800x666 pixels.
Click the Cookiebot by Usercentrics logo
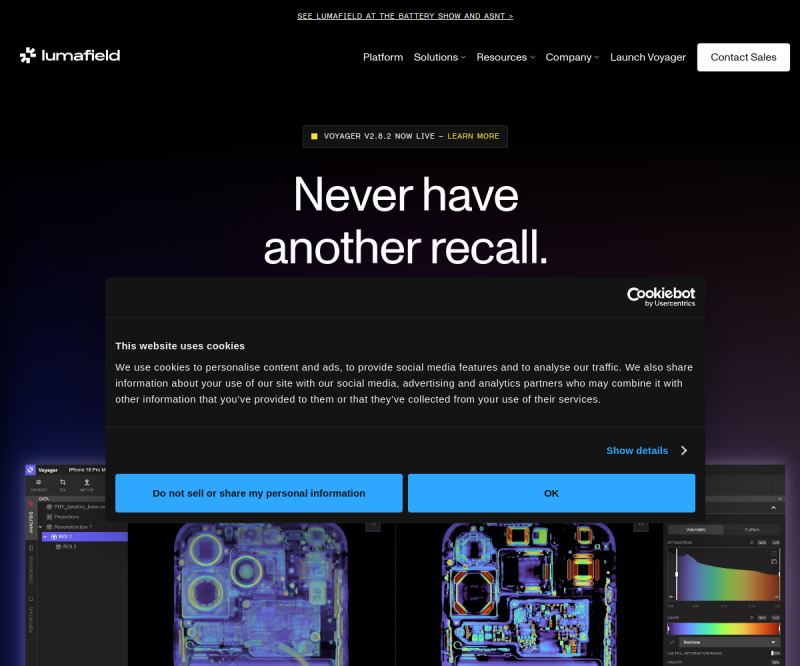coord(661,297)
